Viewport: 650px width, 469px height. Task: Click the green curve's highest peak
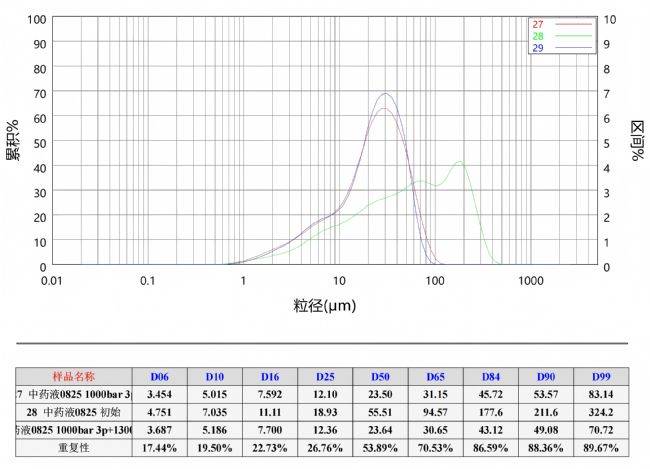pos(459,162)
